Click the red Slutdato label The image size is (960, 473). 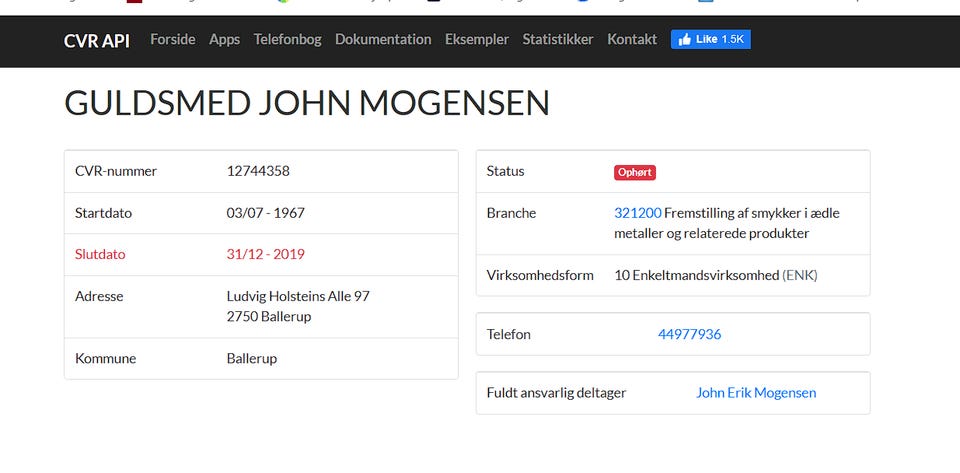100,254
